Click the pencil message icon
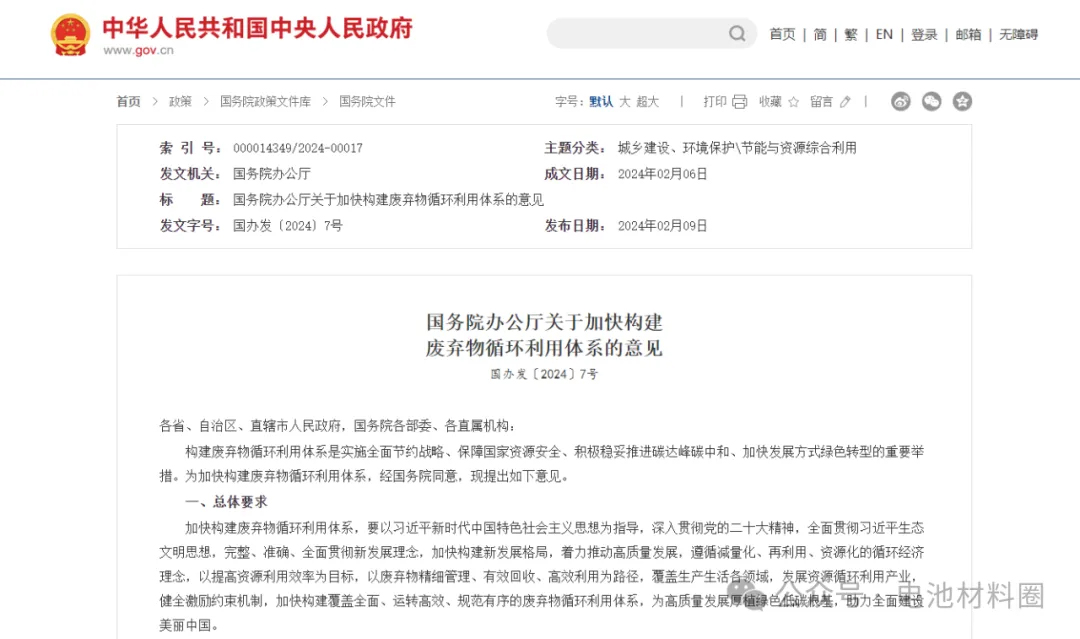1080x639 pixels. tap(845, 102)
